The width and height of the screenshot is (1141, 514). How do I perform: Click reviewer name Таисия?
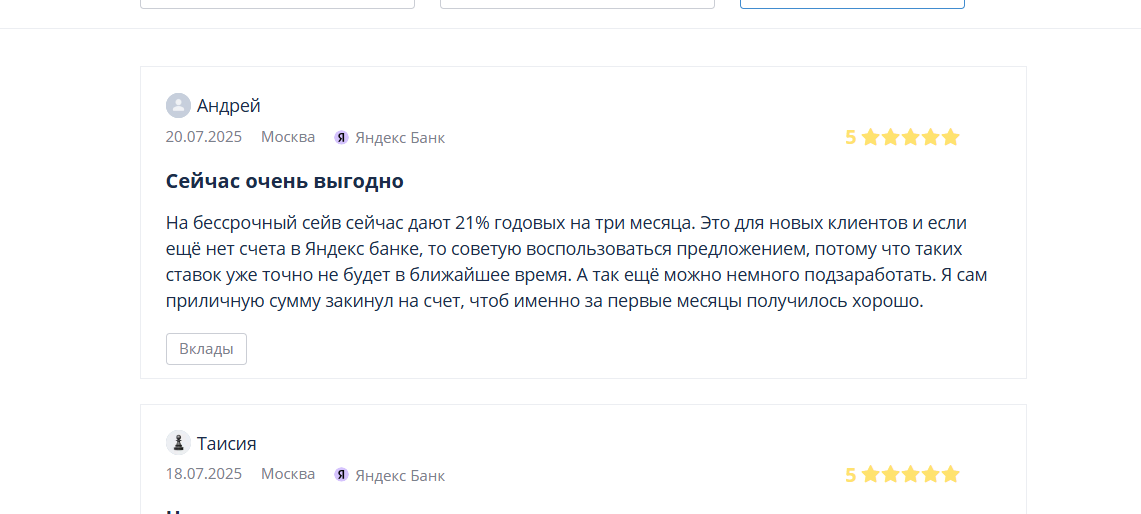[x=226, y=443]
